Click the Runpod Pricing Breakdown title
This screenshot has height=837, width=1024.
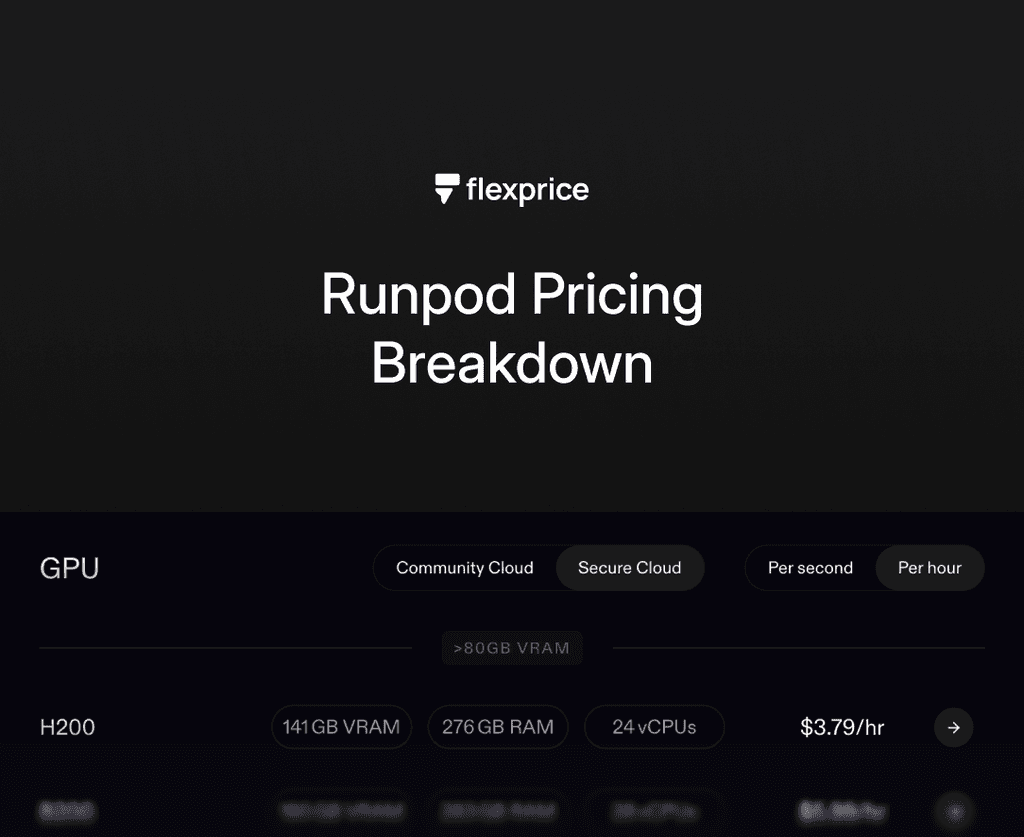coord(512,328)
